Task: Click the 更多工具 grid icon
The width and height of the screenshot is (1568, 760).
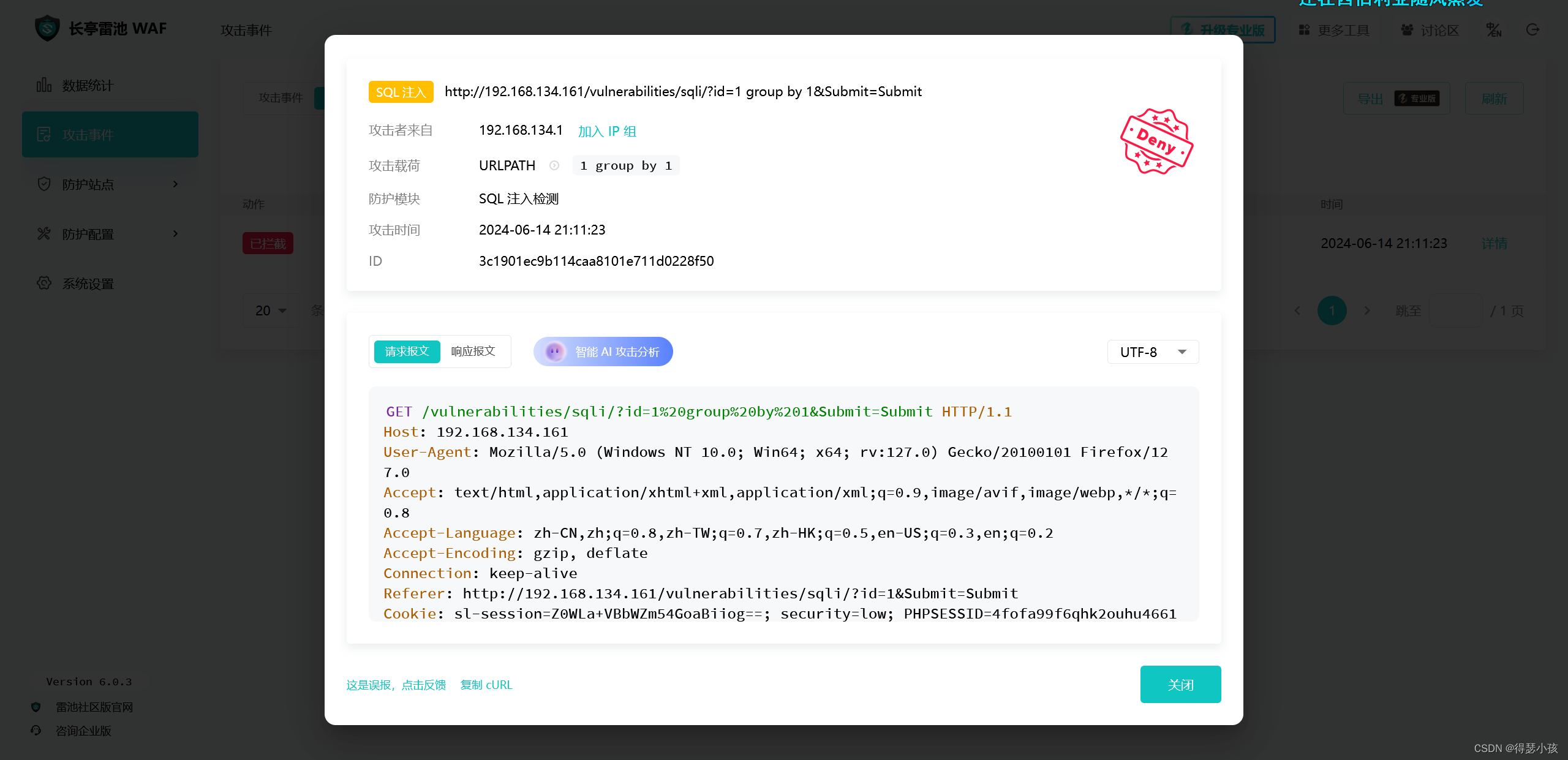Action: coord(1304,30)
